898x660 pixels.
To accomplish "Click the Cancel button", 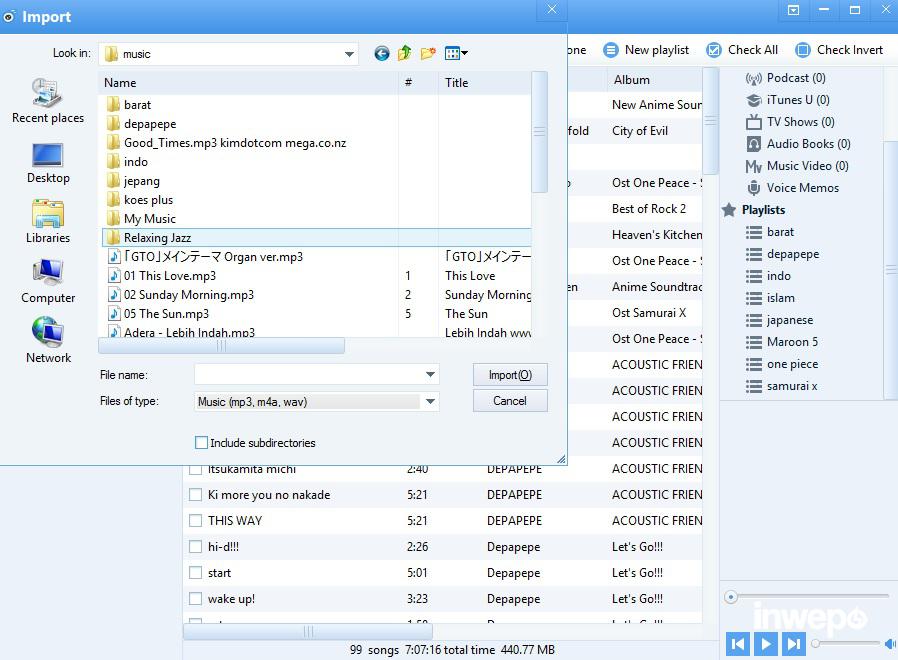I will coord(510,401).
